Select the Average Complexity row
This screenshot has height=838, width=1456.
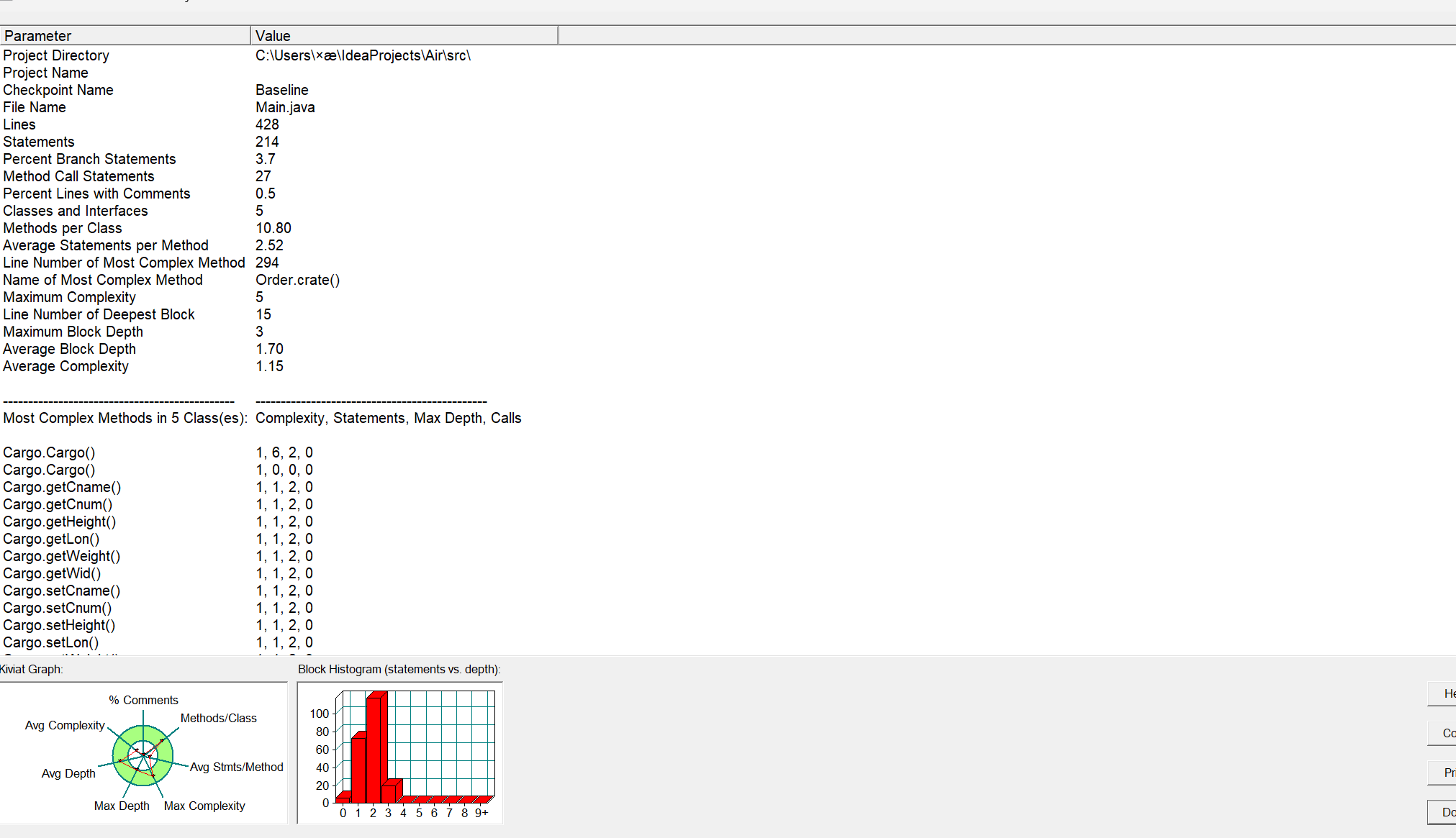click(65, 366)
